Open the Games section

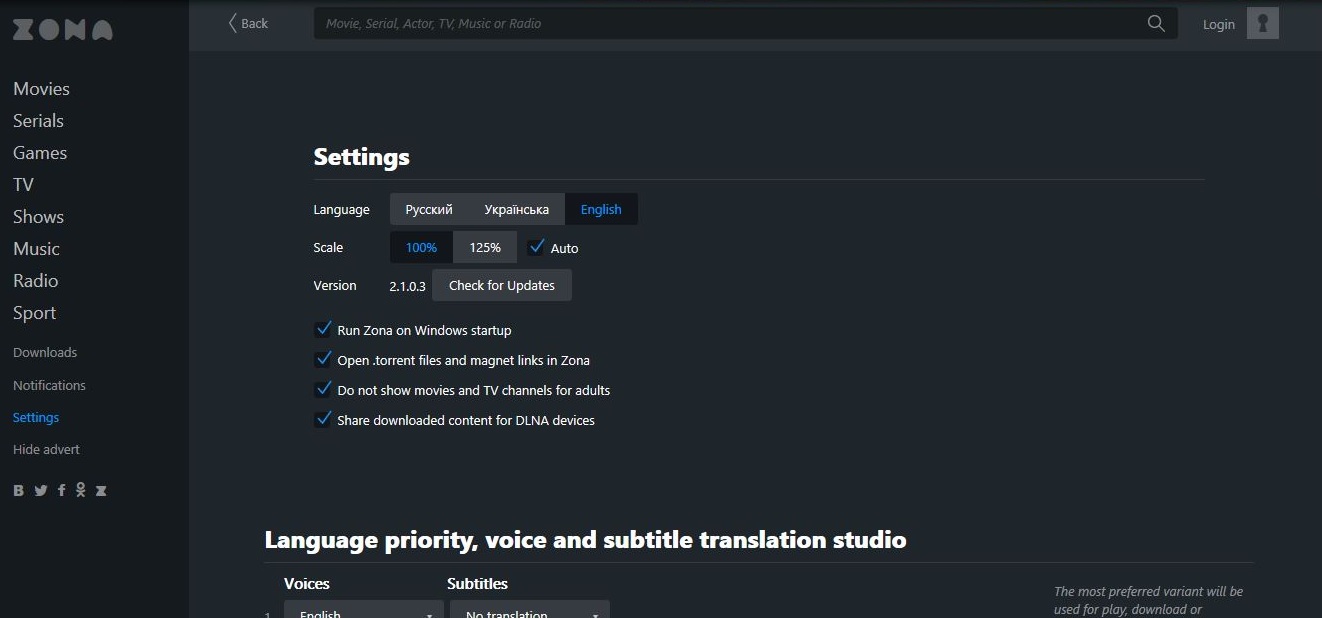point(40,153)
